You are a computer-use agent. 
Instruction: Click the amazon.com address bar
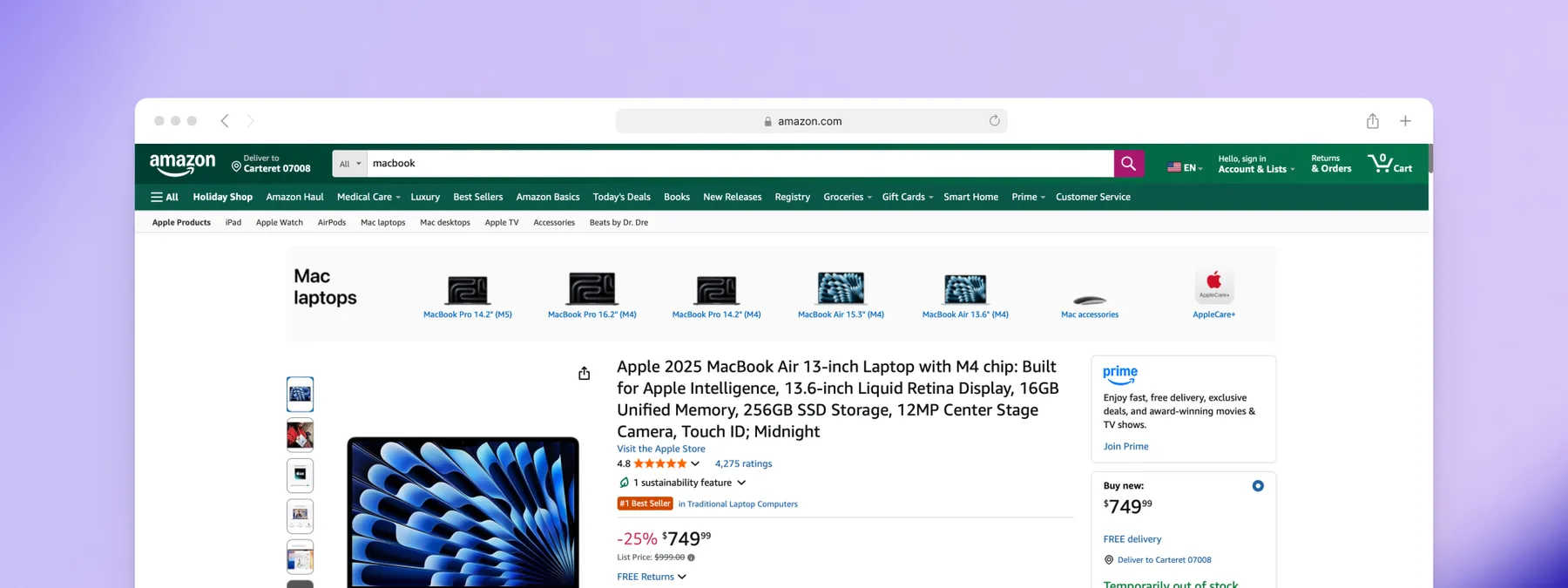[x=811, y=121]
